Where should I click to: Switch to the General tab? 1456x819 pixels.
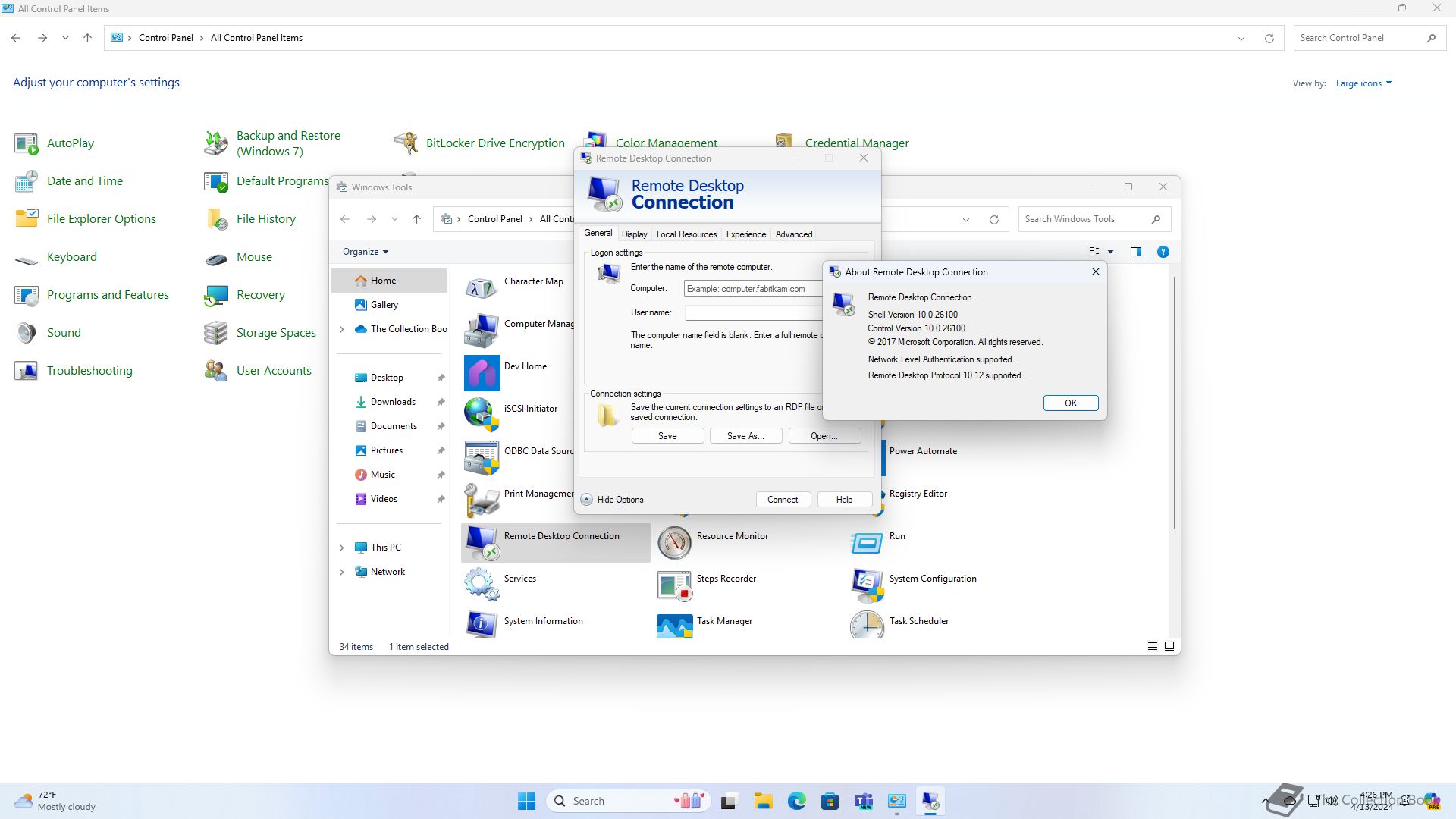598,234
